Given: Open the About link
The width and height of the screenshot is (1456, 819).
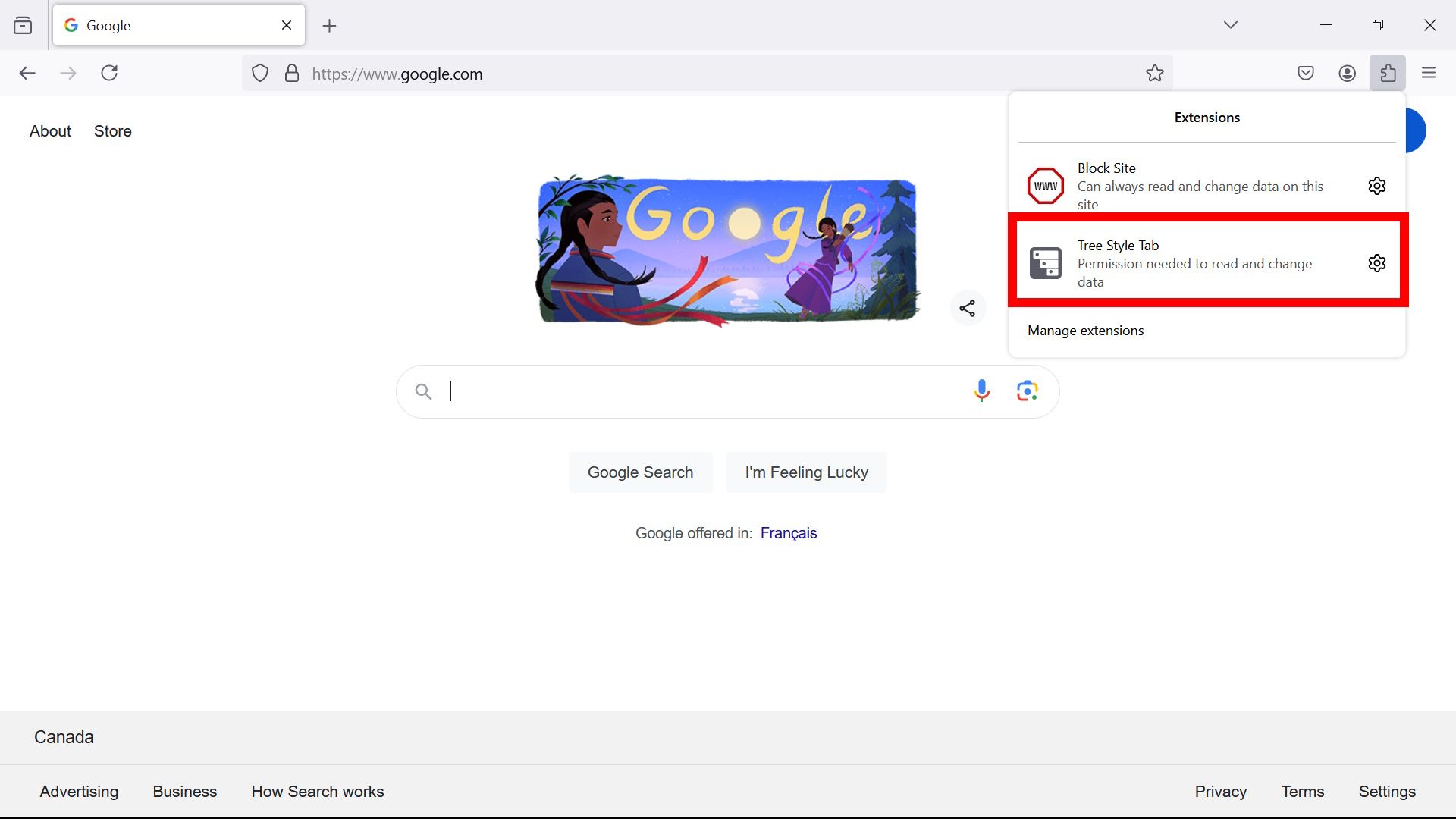Looking at the screenshot, I should pos(50,131).
